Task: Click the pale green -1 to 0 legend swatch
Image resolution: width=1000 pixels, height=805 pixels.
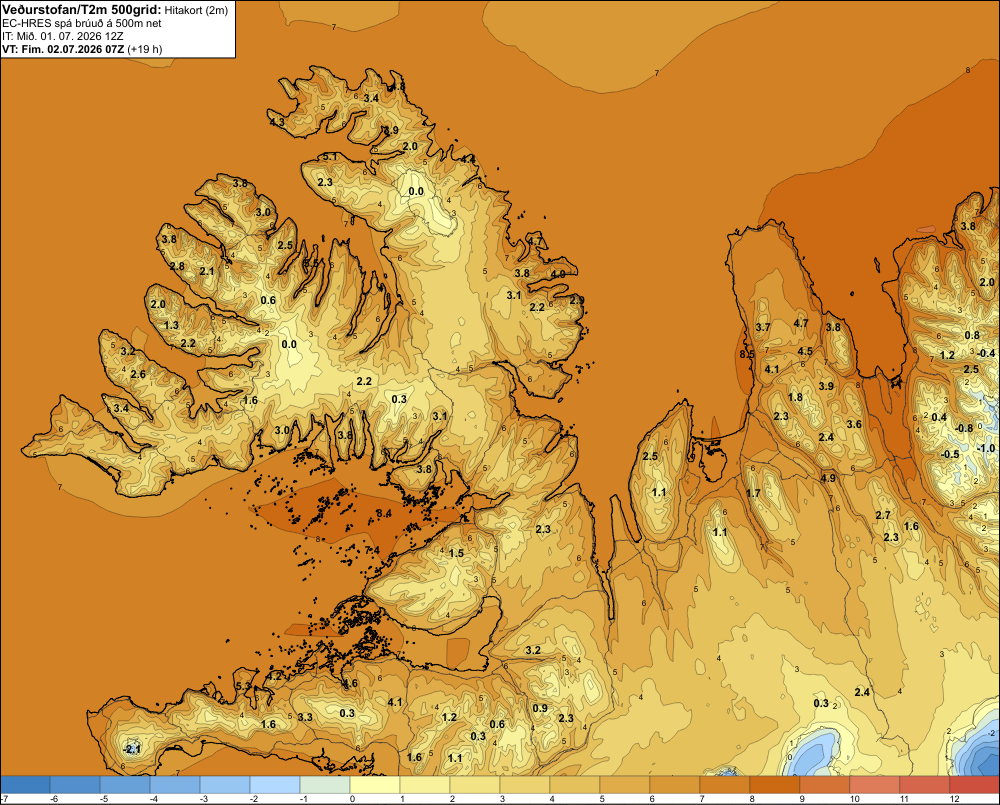Action: [x=325, y=785]
